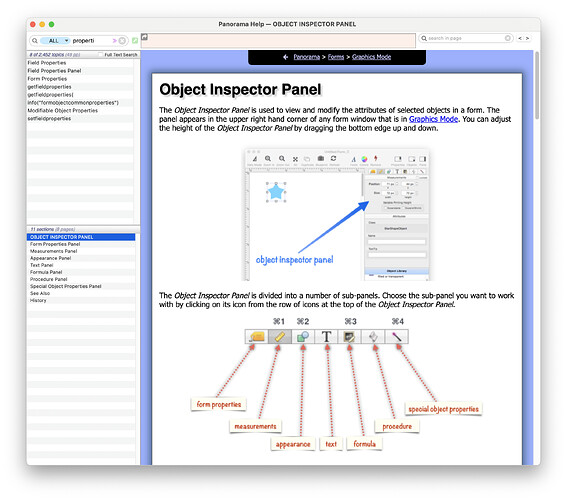Click the search in page input field
Screen dimensions: 567x500
coord(466,38)
